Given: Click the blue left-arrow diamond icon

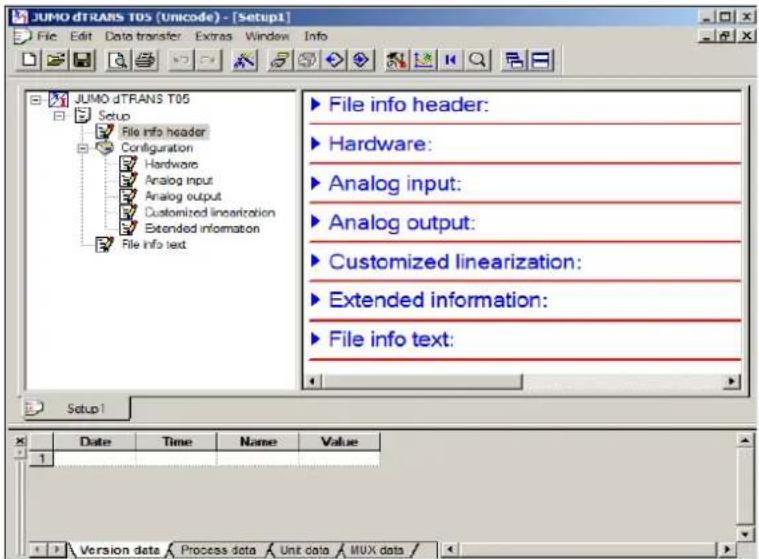Looking at the screenshot, I should tap(334, 60).
